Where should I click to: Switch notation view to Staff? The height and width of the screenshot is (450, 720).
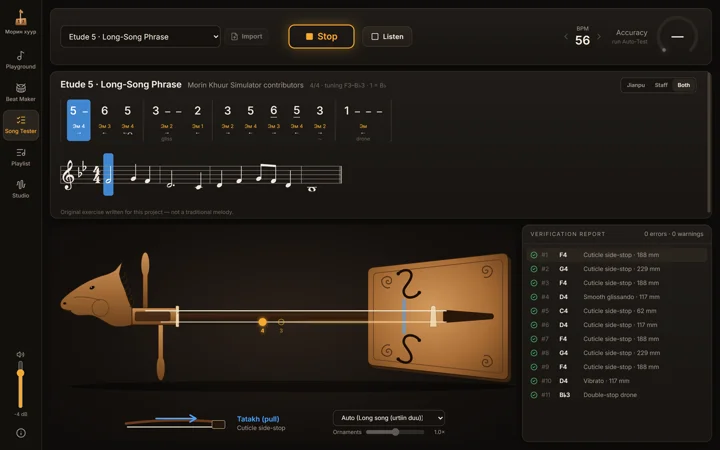(661, 85)
